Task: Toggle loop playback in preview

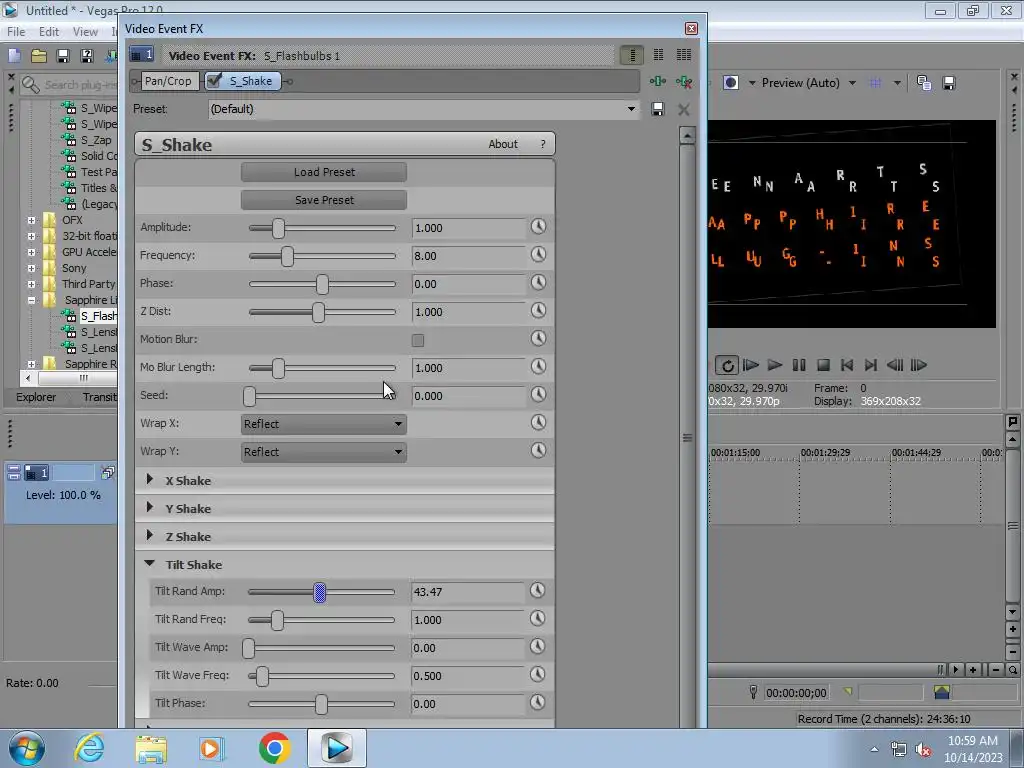Action: [727, 365]
